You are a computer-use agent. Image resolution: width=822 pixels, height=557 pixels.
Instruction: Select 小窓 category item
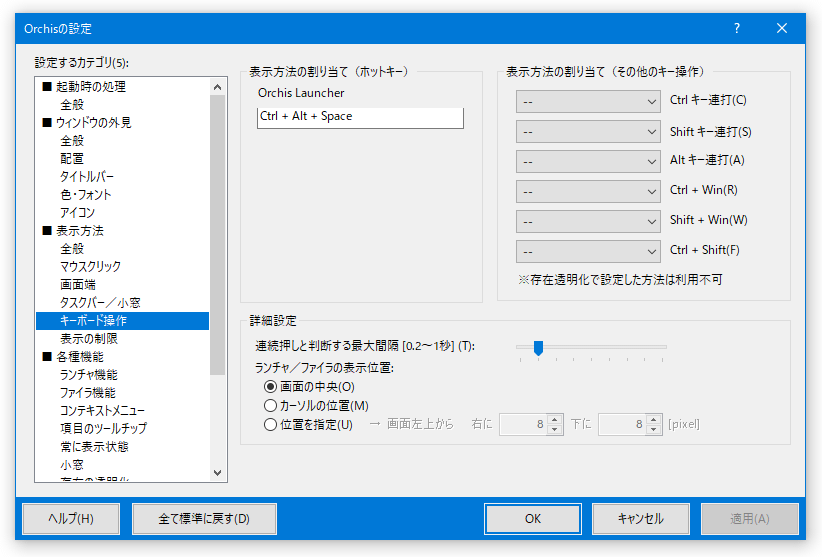pyautogui.click(x=72, y=465)
